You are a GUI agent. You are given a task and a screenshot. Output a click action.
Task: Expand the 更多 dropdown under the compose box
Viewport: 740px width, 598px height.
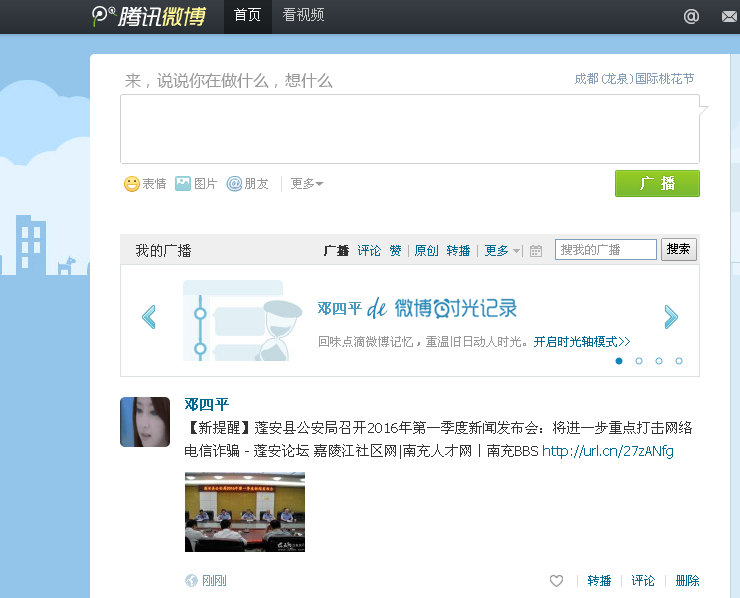click(307, 184)
